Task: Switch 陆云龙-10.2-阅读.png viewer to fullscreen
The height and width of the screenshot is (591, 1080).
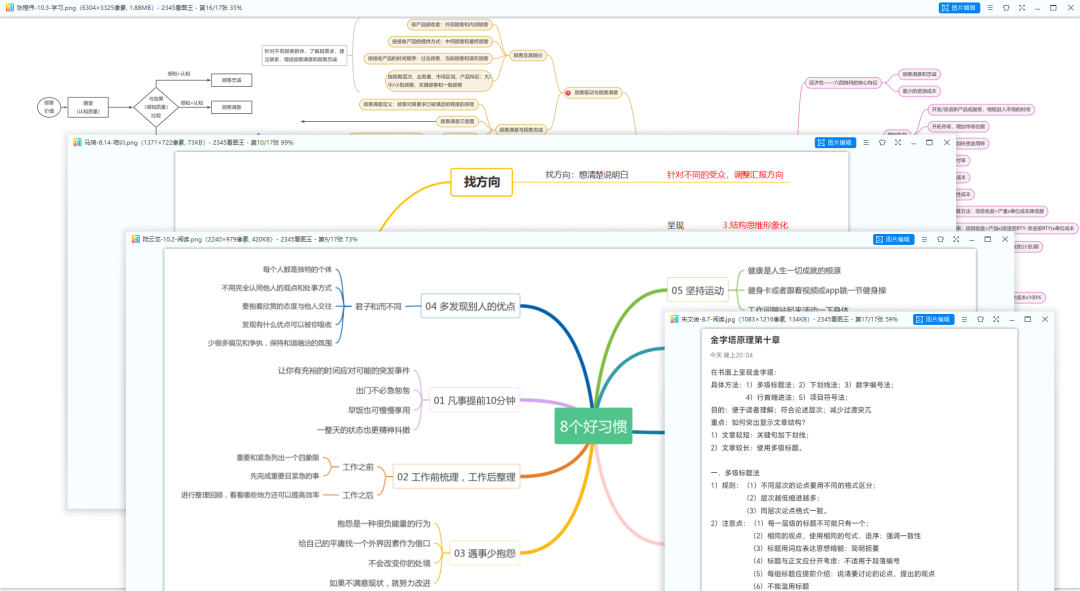Action: [x=956, y=240]
